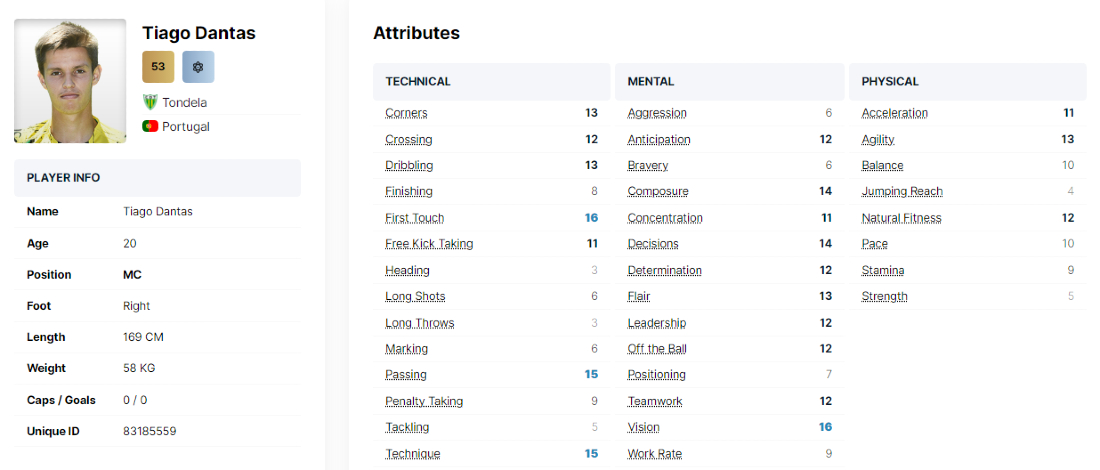
Task: Click the Vision attribute link
Action: tap(644, 427)
